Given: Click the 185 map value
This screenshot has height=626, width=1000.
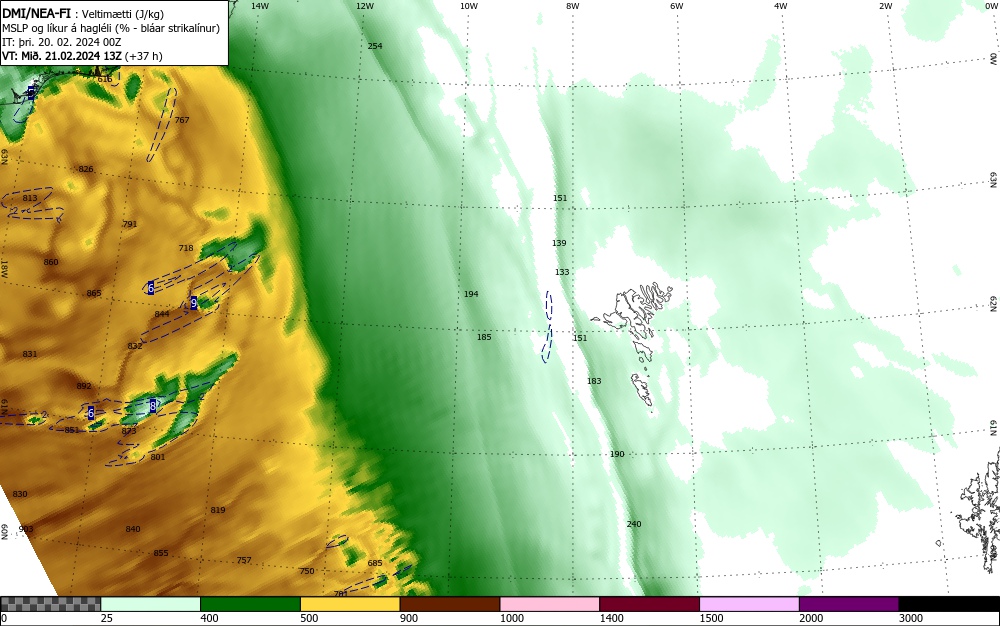Looking at the screenshot, I should coord(484,337).
